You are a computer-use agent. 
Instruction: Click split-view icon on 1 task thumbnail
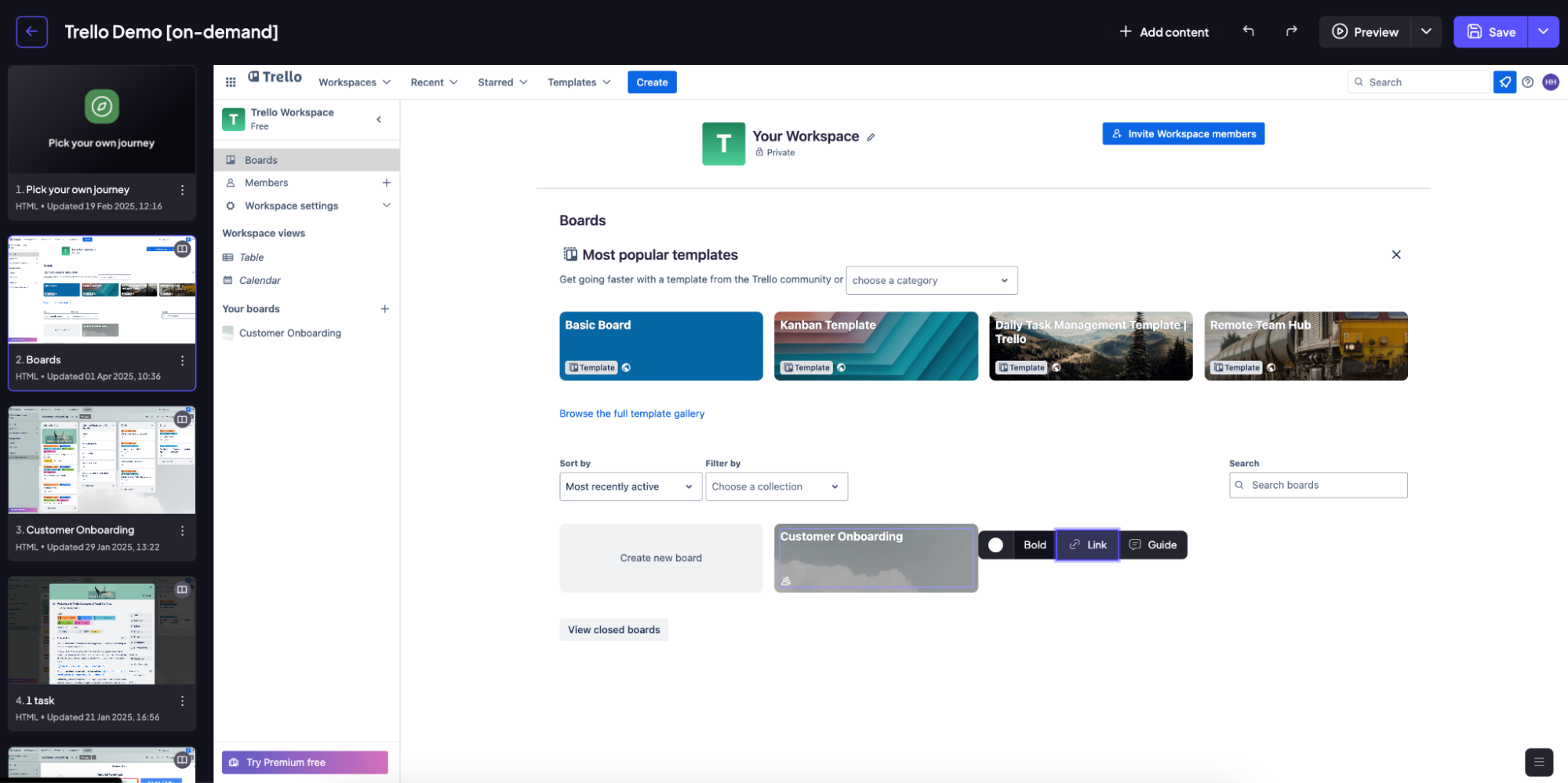point(182,589)
